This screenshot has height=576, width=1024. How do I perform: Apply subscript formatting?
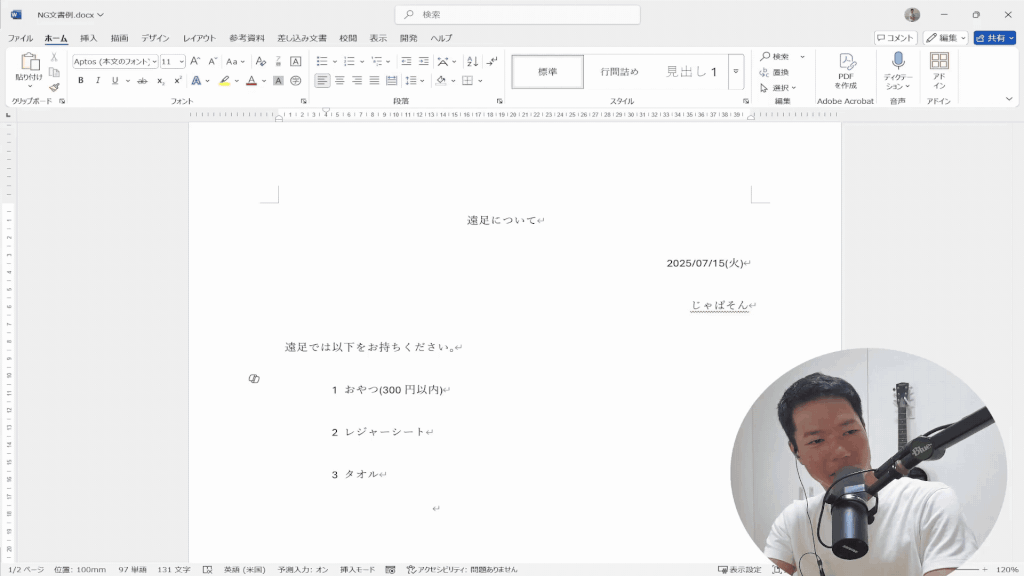(160, 81)
